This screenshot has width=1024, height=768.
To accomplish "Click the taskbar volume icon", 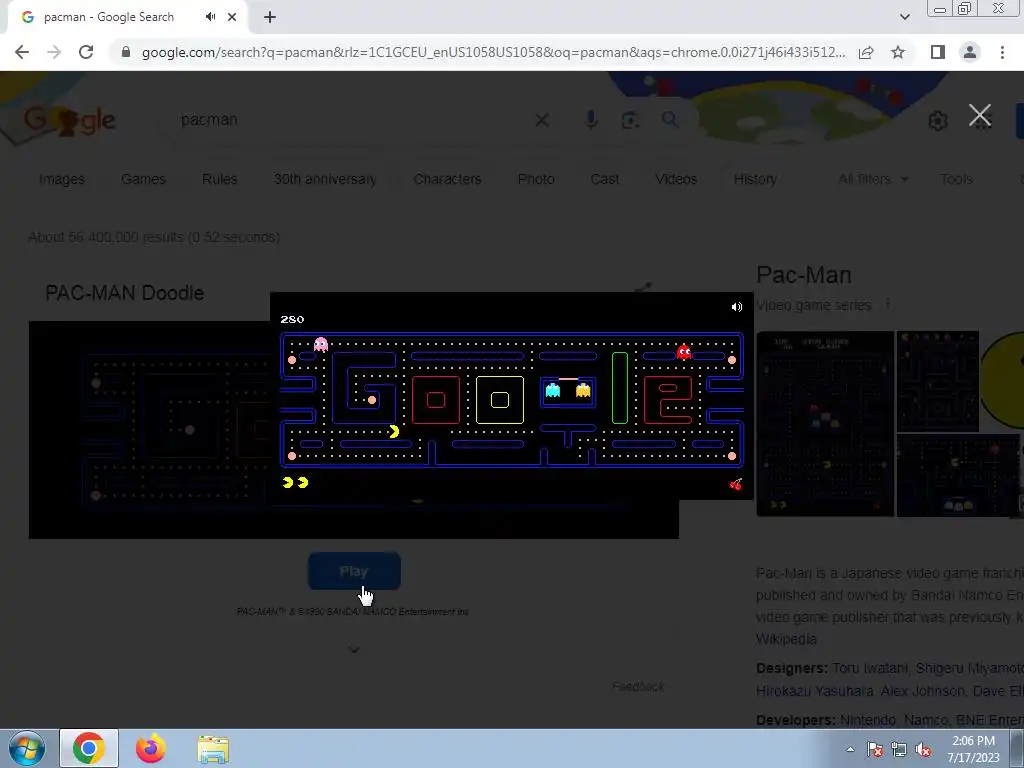I will tap(923, 750).
